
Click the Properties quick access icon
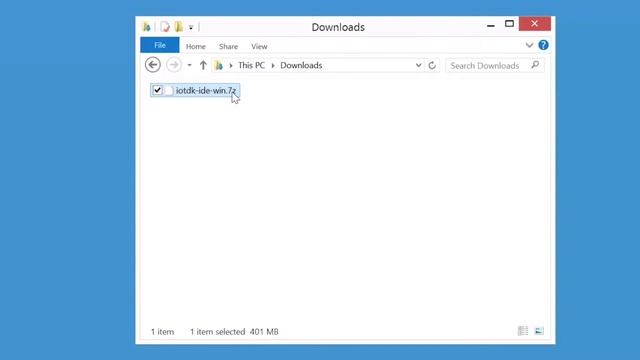coord(165,27)
